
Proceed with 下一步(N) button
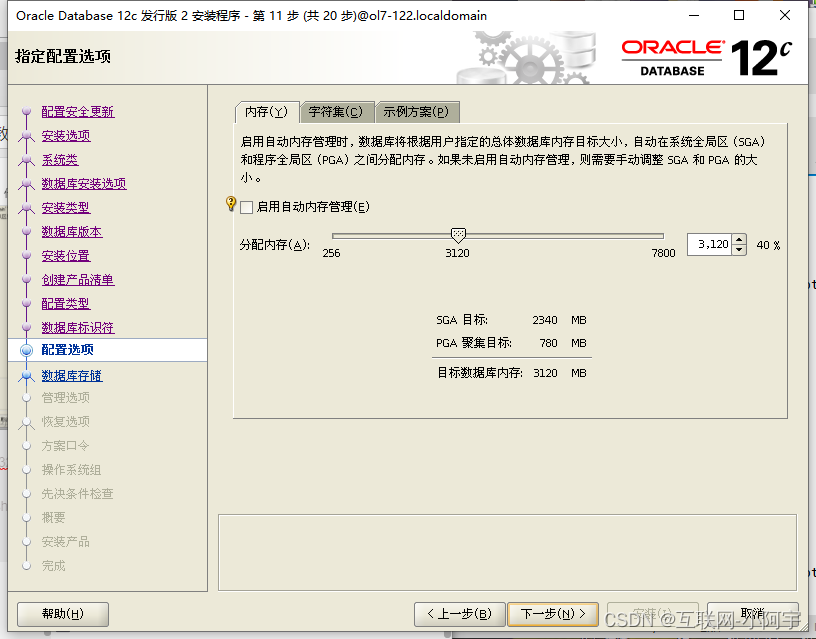553,614
